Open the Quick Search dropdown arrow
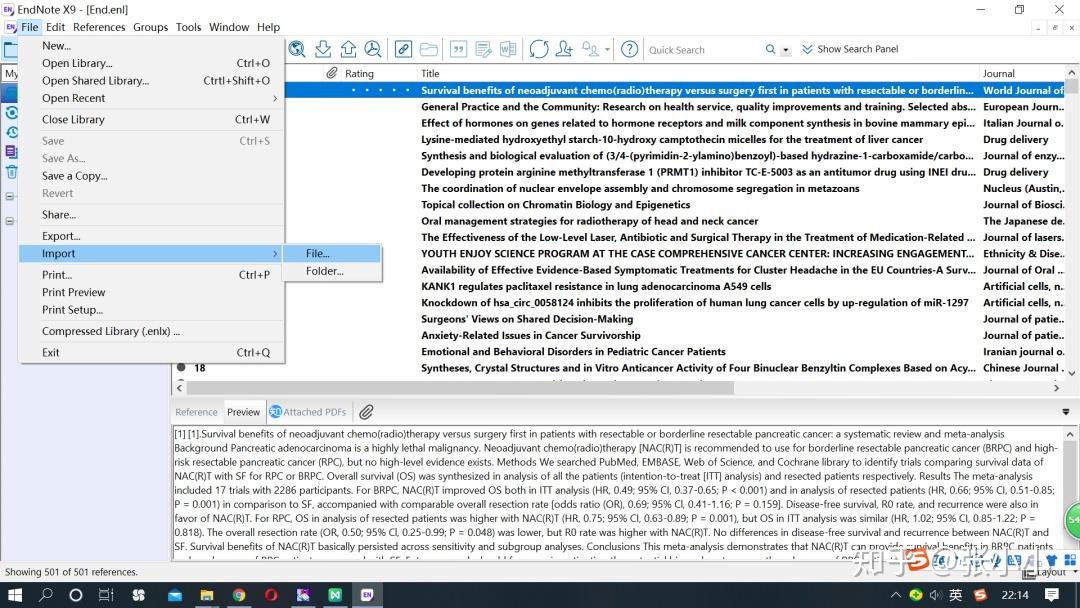 point(785,49)
